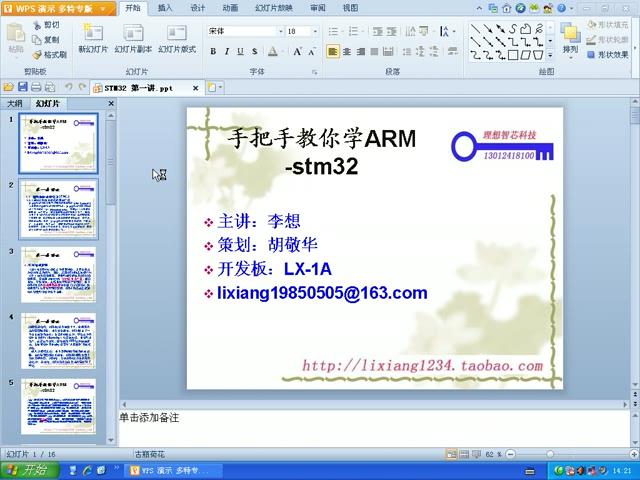Duplicate slide using 幻灯片副本 icon
The height and width of the screenshot is (480, 640).
(133, 38)
